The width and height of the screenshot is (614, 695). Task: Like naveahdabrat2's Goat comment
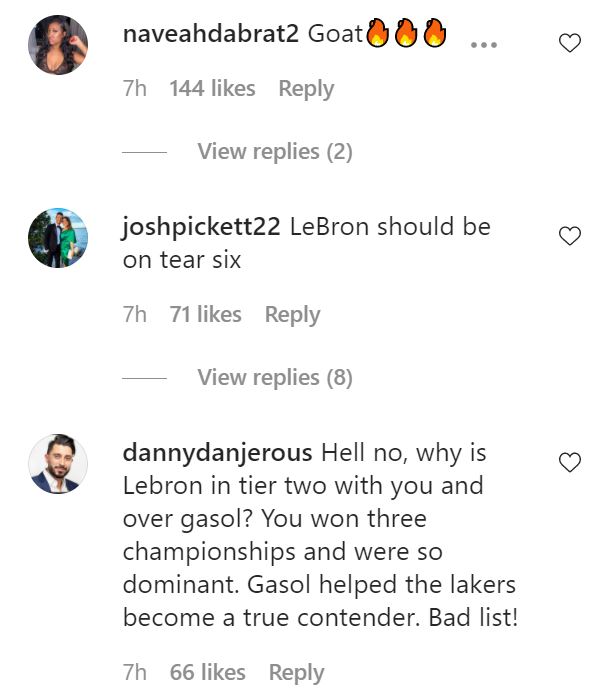(x=569, y=43)
